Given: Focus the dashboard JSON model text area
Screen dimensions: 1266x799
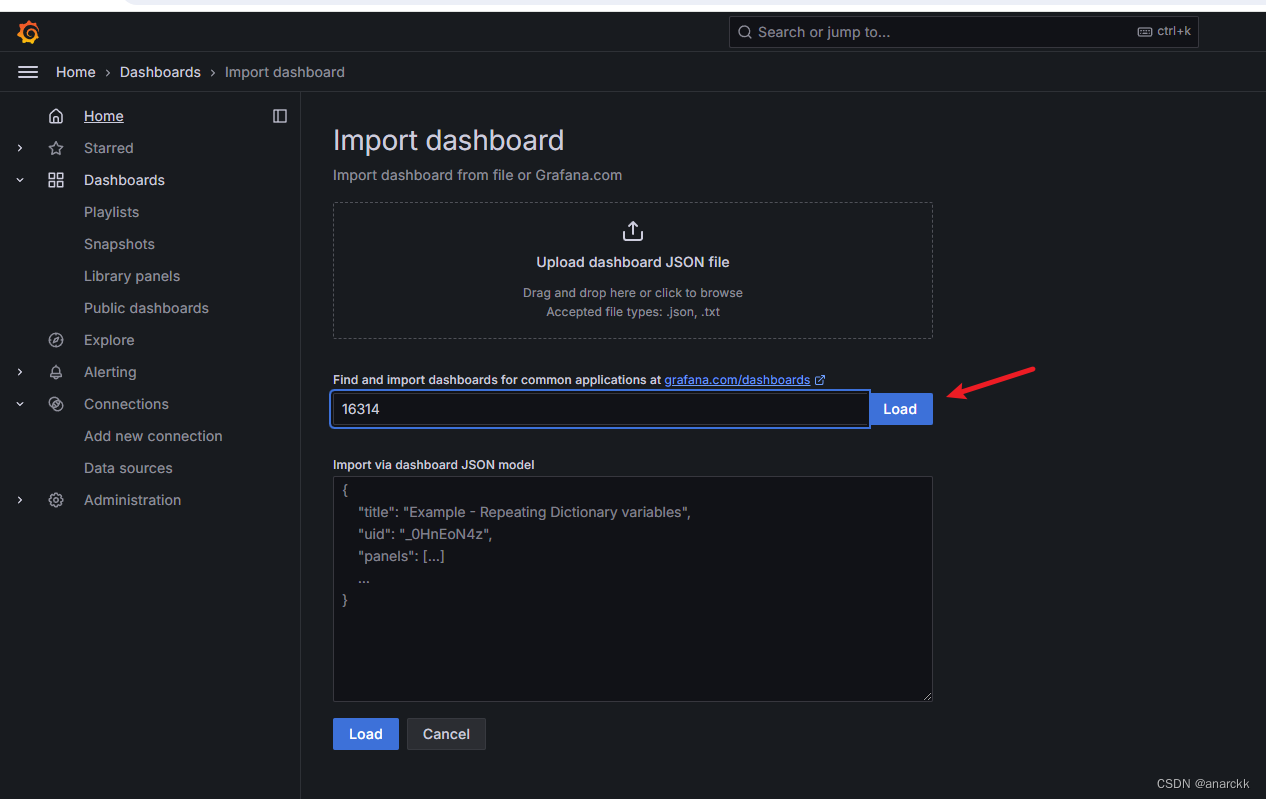Looking at the screenshot, I should coord(633,589).
